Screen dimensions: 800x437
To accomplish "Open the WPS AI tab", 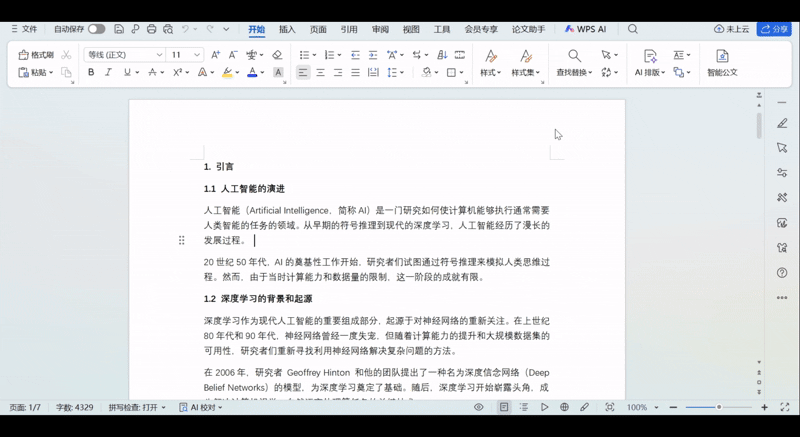I will 586,30.
